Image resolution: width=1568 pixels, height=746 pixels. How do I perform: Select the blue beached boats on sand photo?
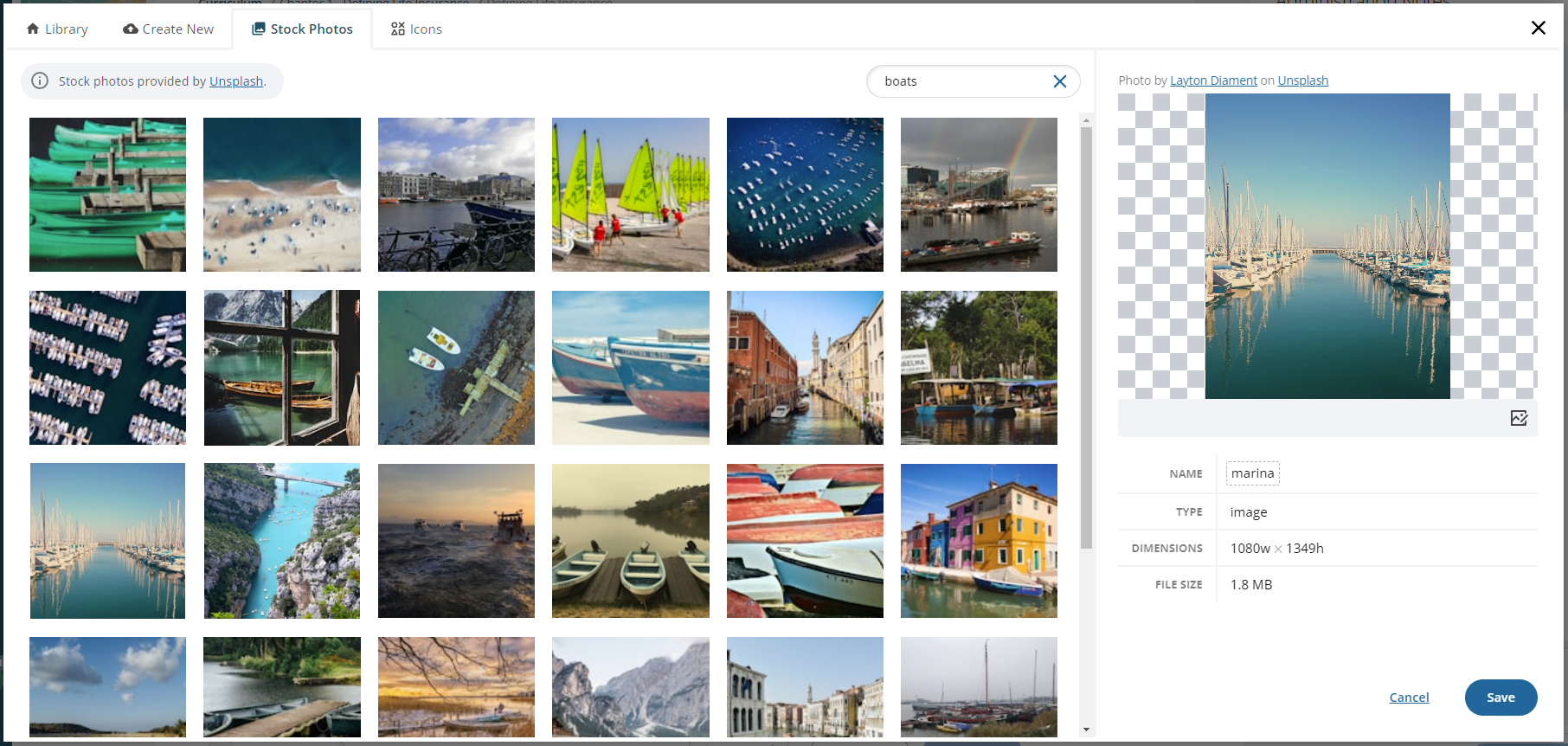631,368
